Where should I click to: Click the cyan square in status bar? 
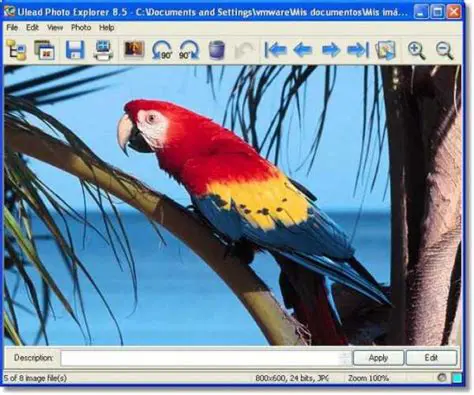[457, 378]
